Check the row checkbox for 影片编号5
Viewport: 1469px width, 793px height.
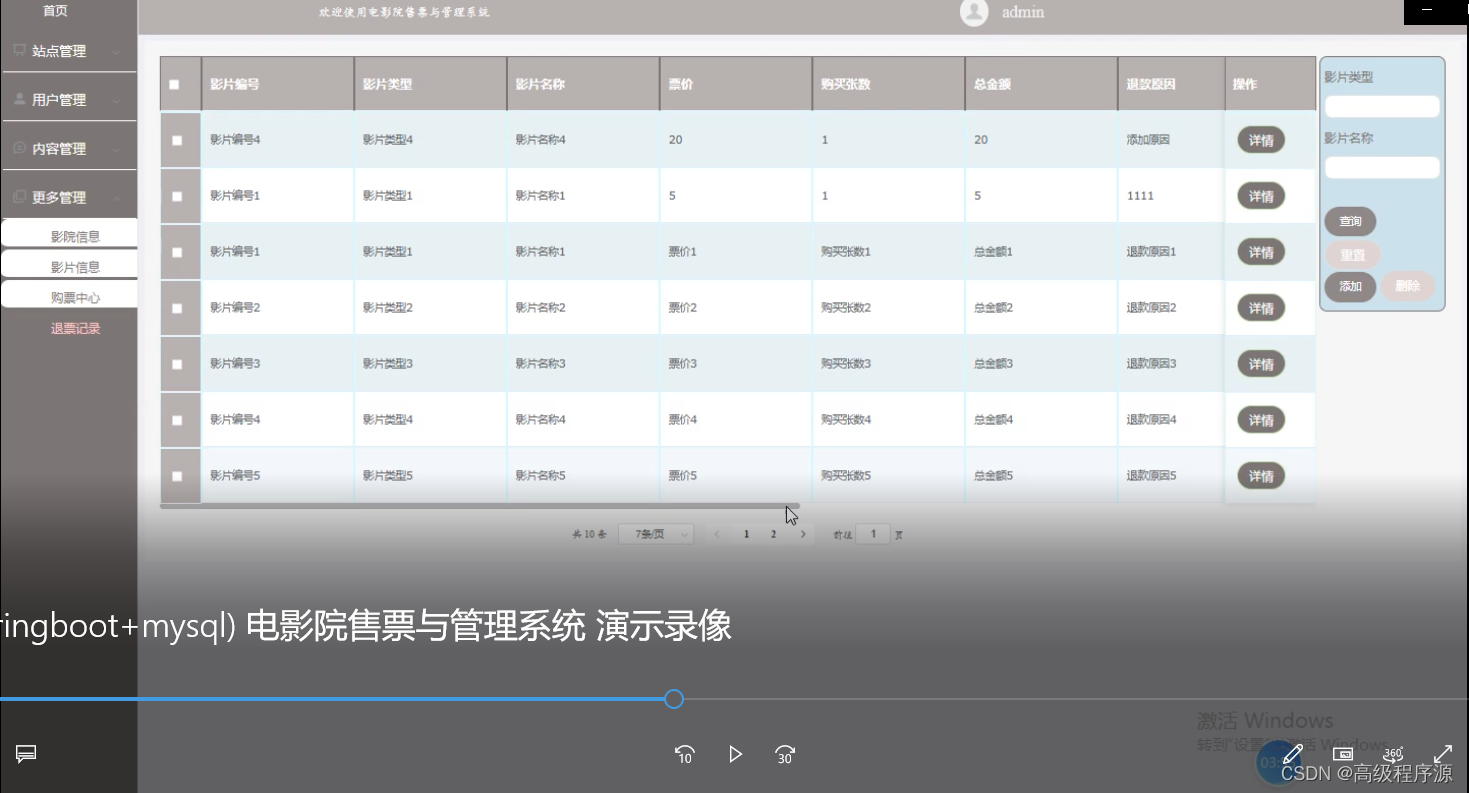click(177, 476)
